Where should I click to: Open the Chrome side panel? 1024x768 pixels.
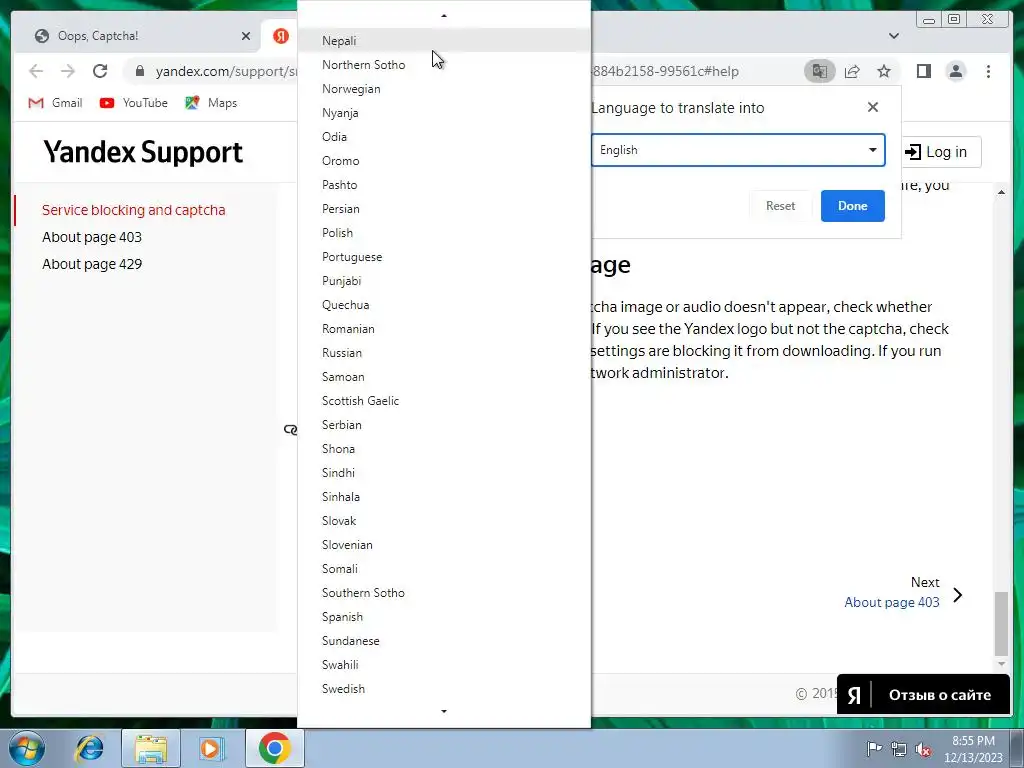pos(923,71)
